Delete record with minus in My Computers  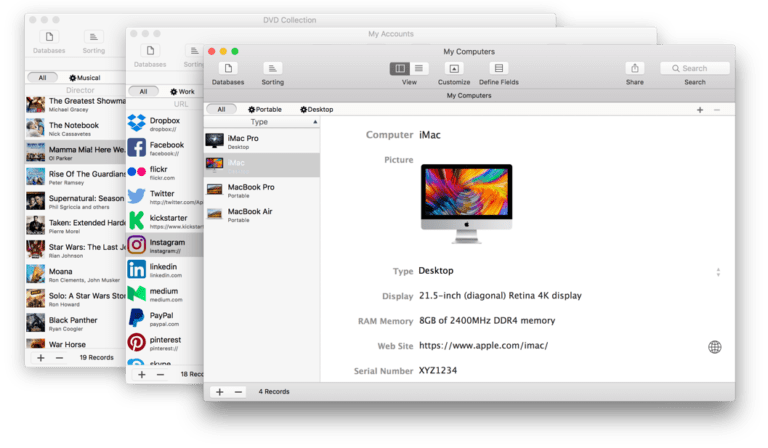pyautogui.click(x=238, y=392)
